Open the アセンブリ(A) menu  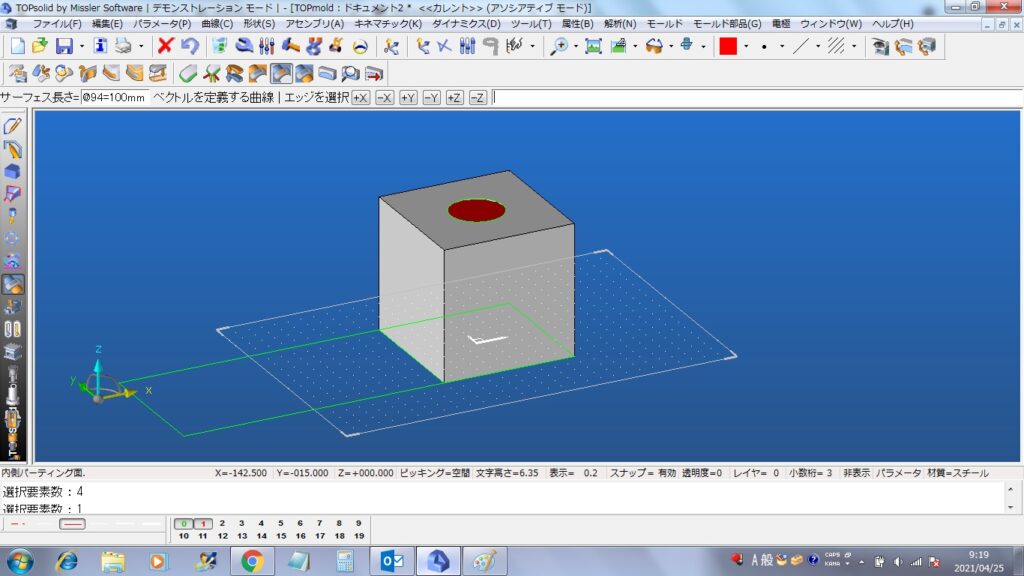[314, 24]
